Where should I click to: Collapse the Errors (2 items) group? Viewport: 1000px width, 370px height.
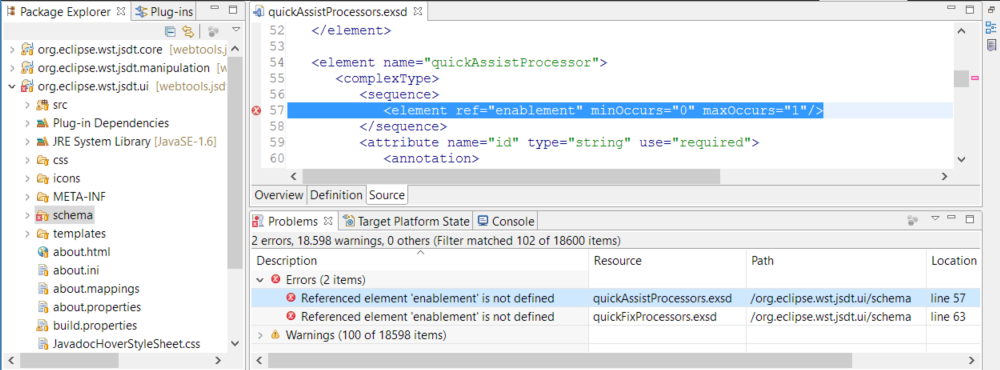[260, 279]
